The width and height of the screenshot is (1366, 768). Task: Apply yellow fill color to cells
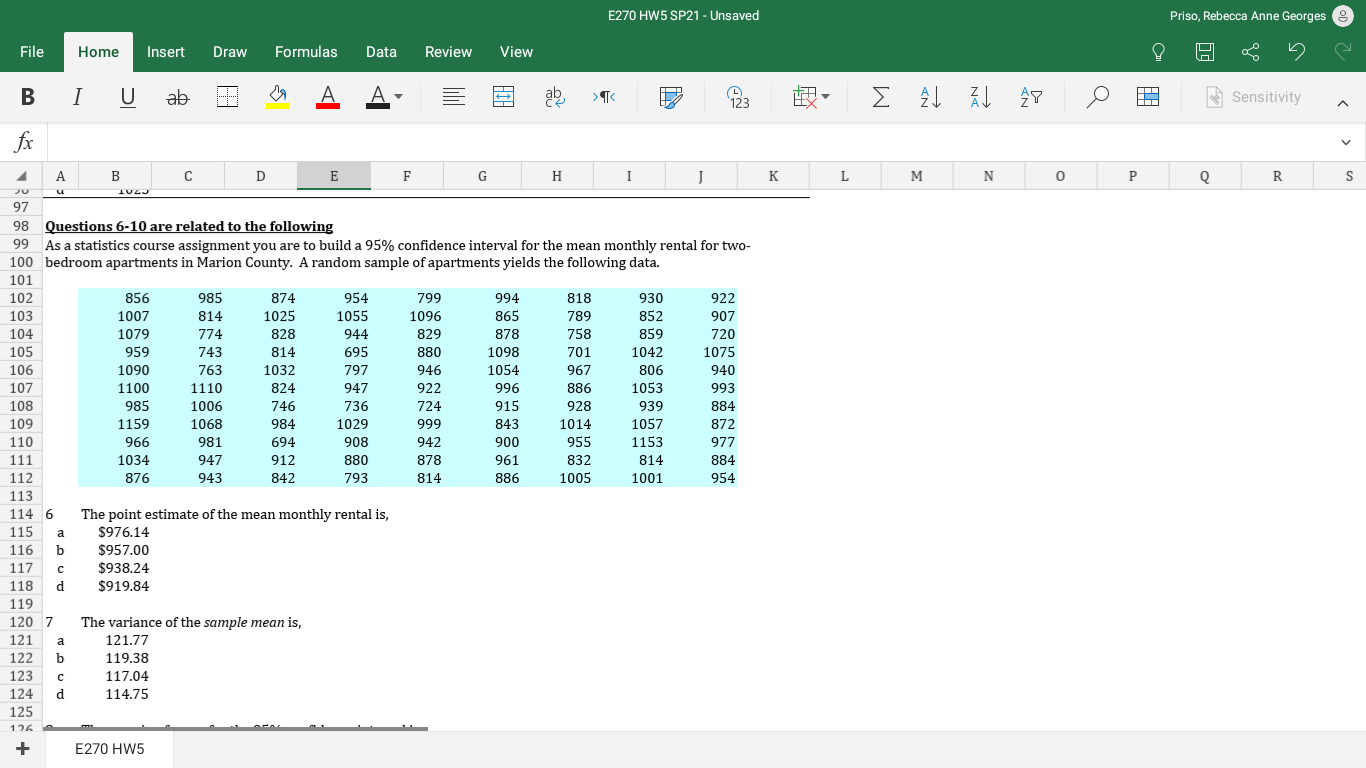pos(277,97)
